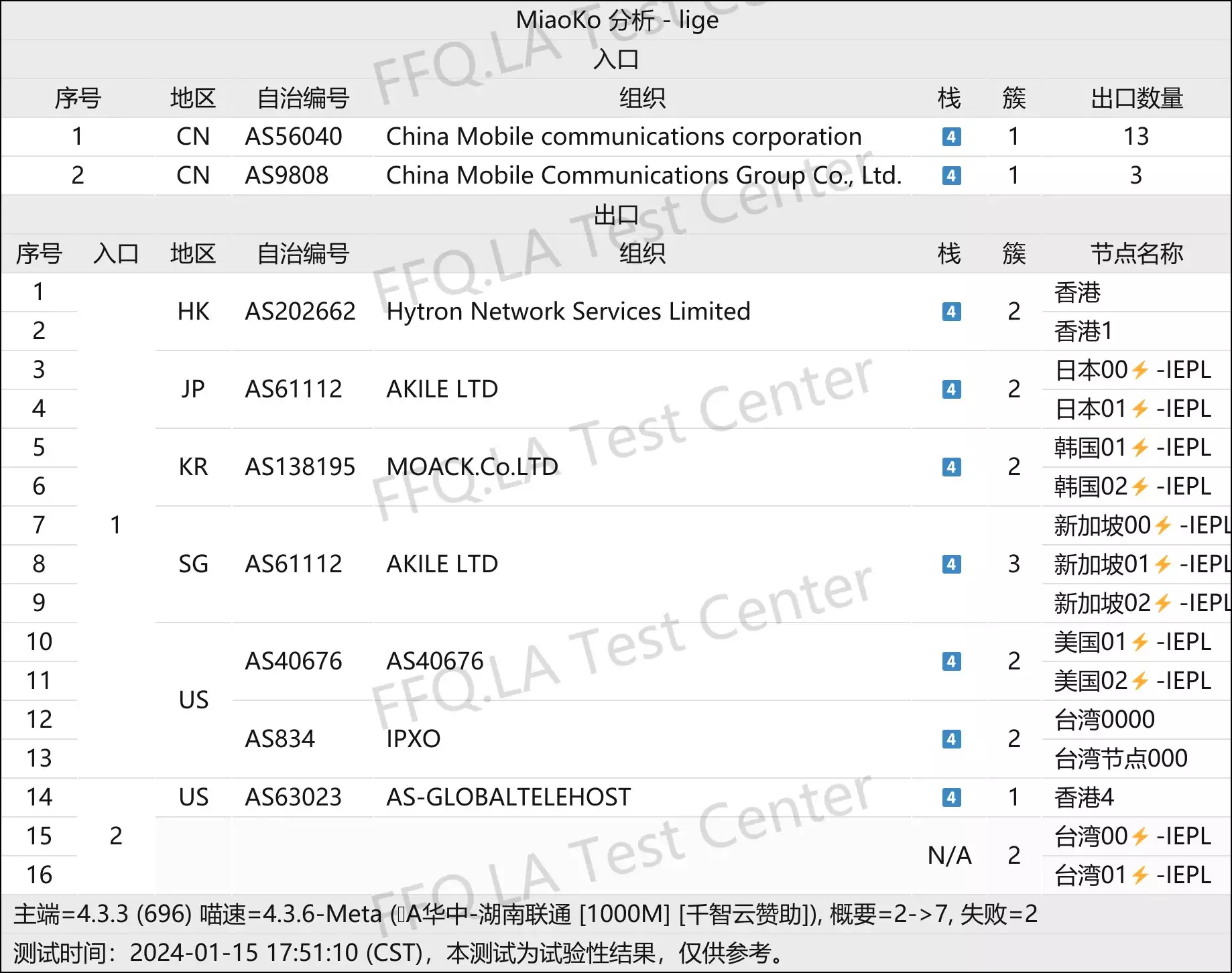Viewport: 1232px width, 973px height.
Task: Click the 入口 section title row
Action: [616, 60]
